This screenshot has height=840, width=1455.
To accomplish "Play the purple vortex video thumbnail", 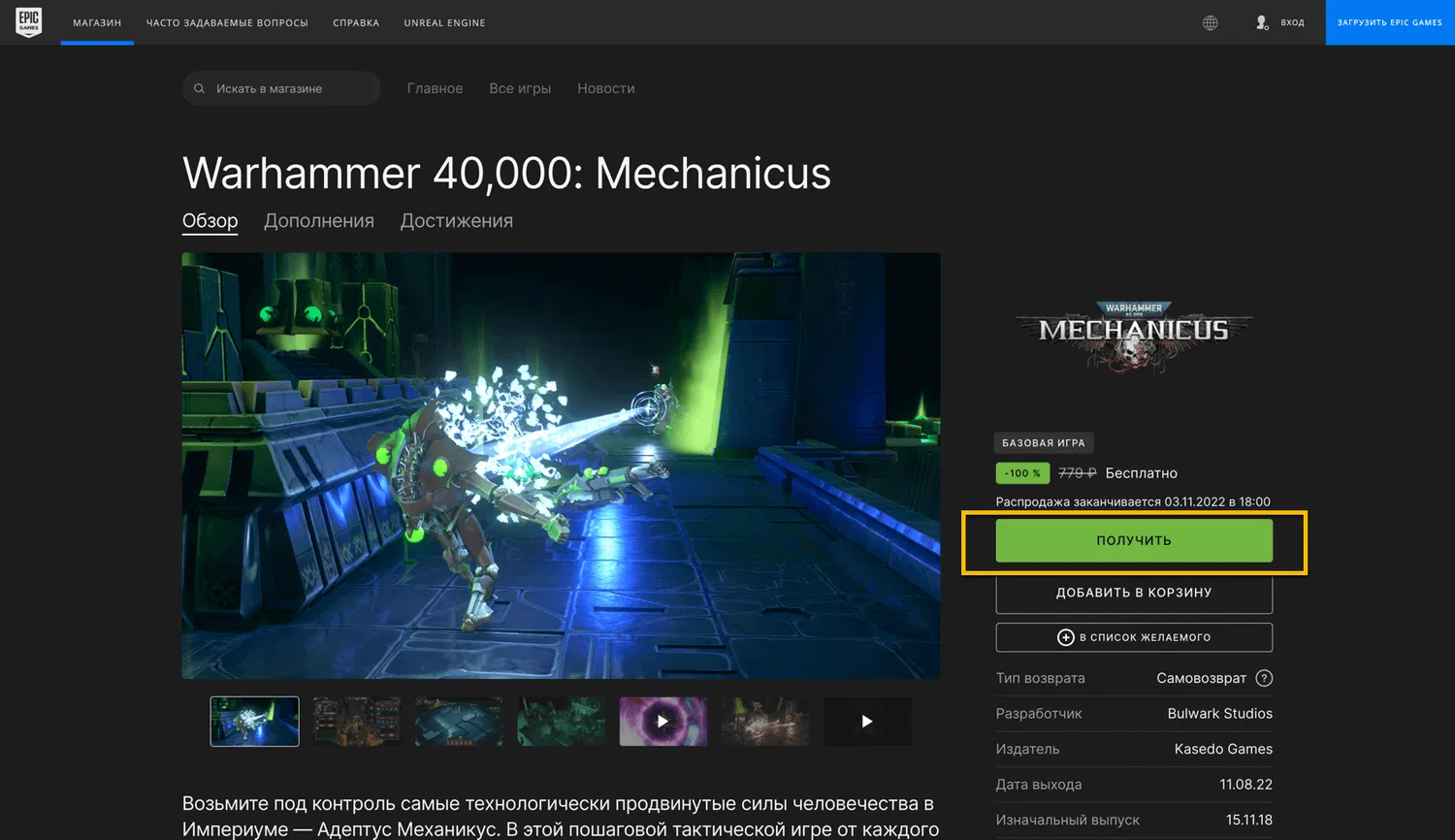I will 663,722.
